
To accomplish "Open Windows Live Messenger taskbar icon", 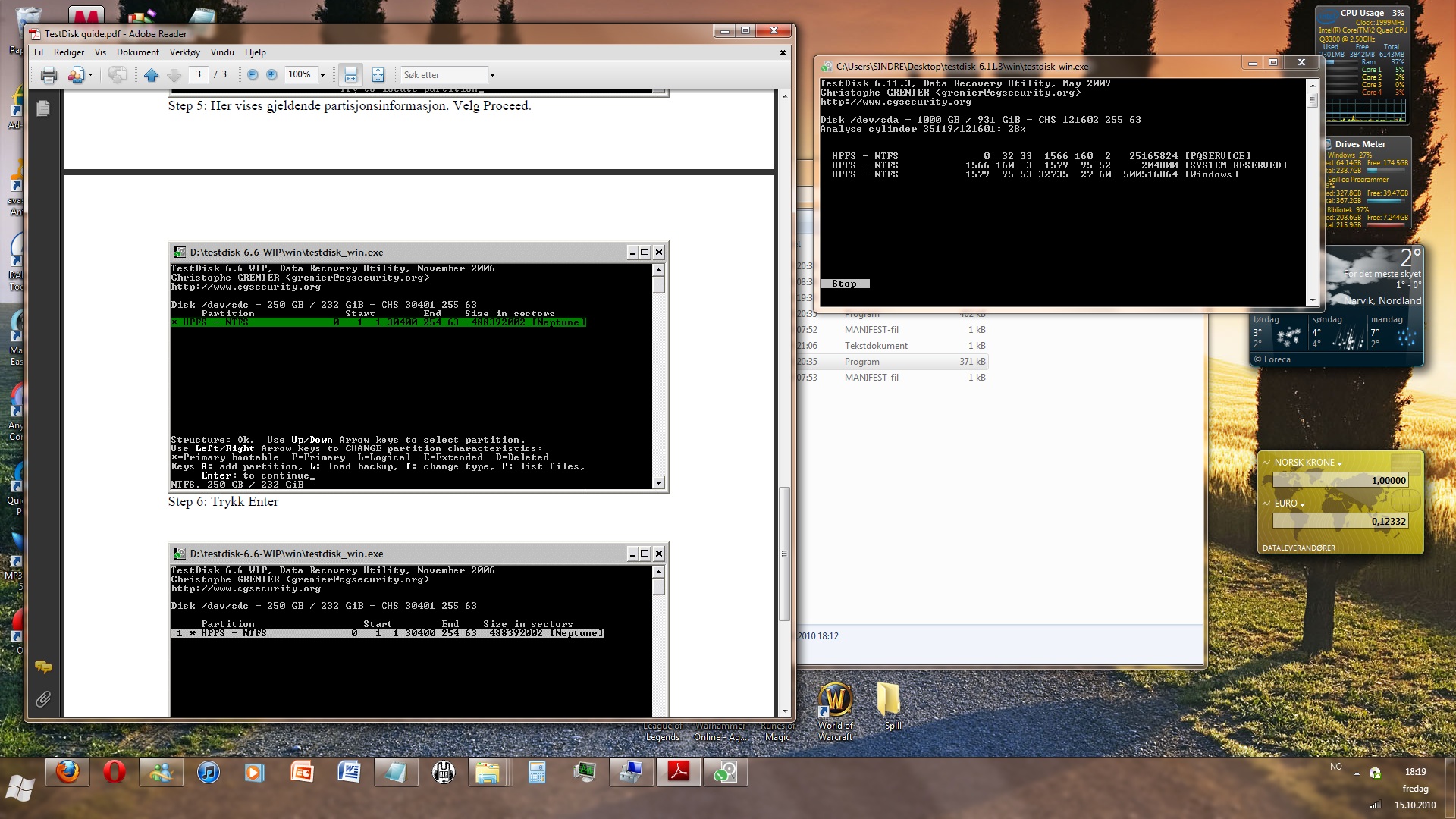I will 162,773.
